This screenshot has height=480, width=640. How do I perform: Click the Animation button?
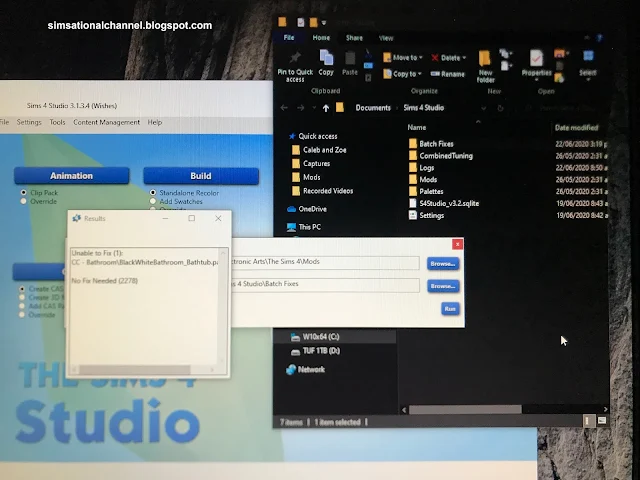tap(71, 176)
